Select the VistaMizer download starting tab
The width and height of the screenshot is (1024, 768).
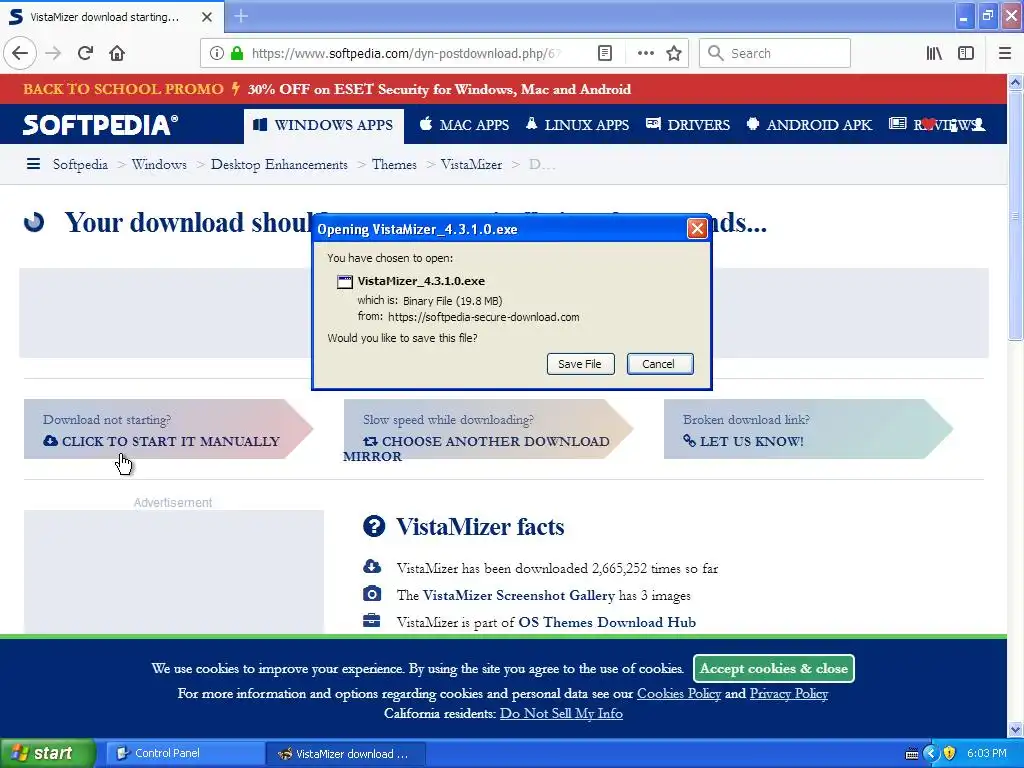[104, 17]
